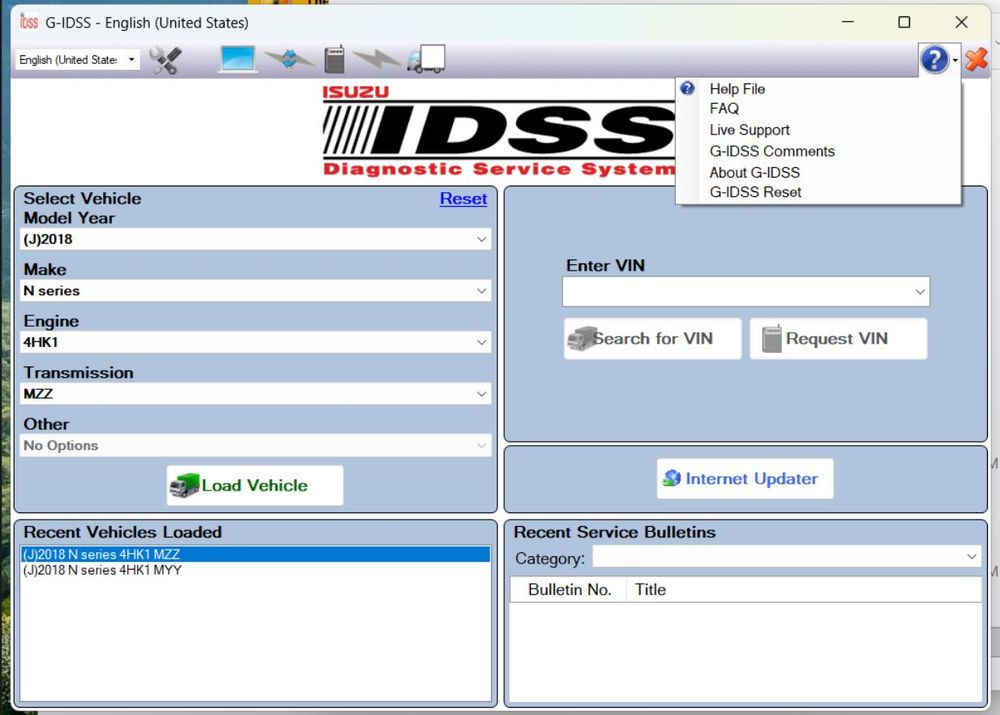Image resolution: width=1000 pixels, height=715 pixels.
Task: Choose Live Support menu entry
Action: tap(749, 130)
